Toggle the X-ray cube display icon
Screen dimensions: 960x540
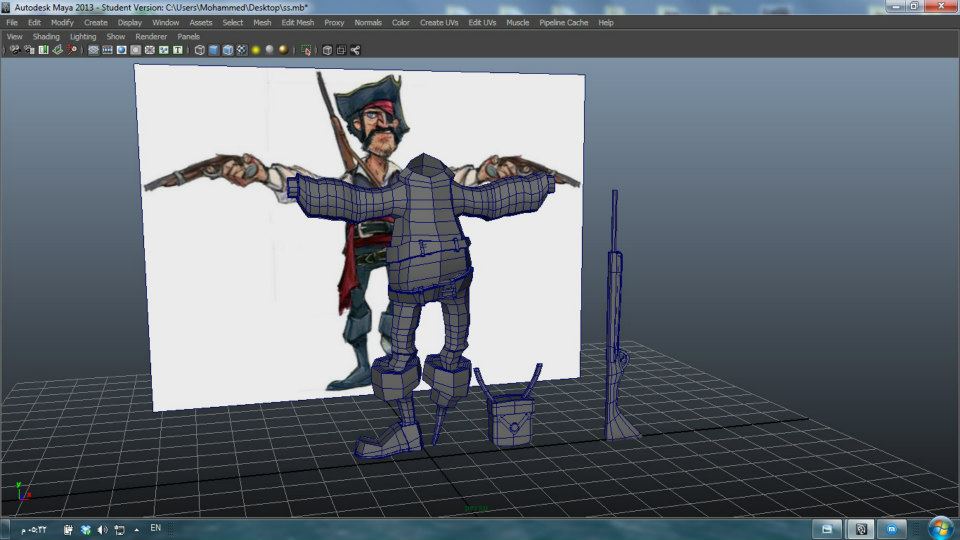point(326,50)
